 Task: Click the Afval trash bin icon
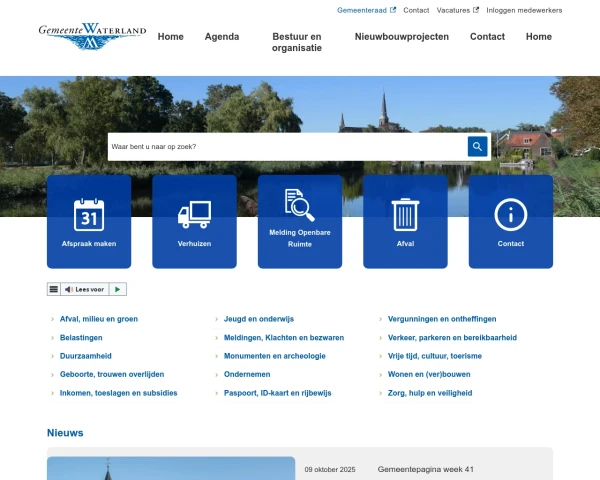[x=405, y=214]
